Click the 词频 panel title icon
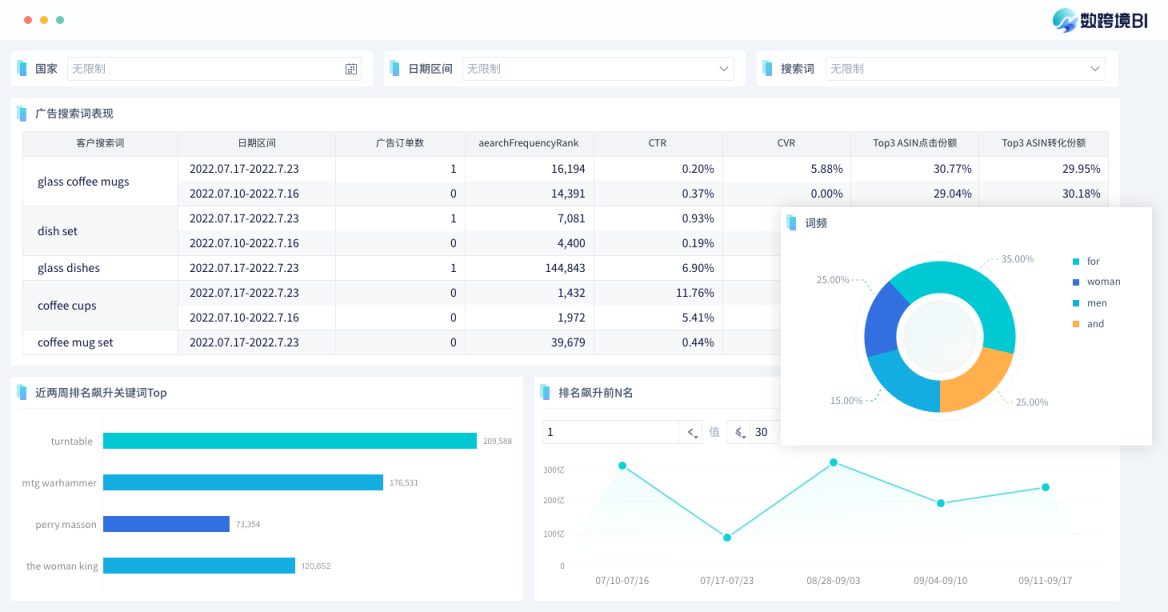Viewport: 1168px width, 612px height. [x=792, y=223]
